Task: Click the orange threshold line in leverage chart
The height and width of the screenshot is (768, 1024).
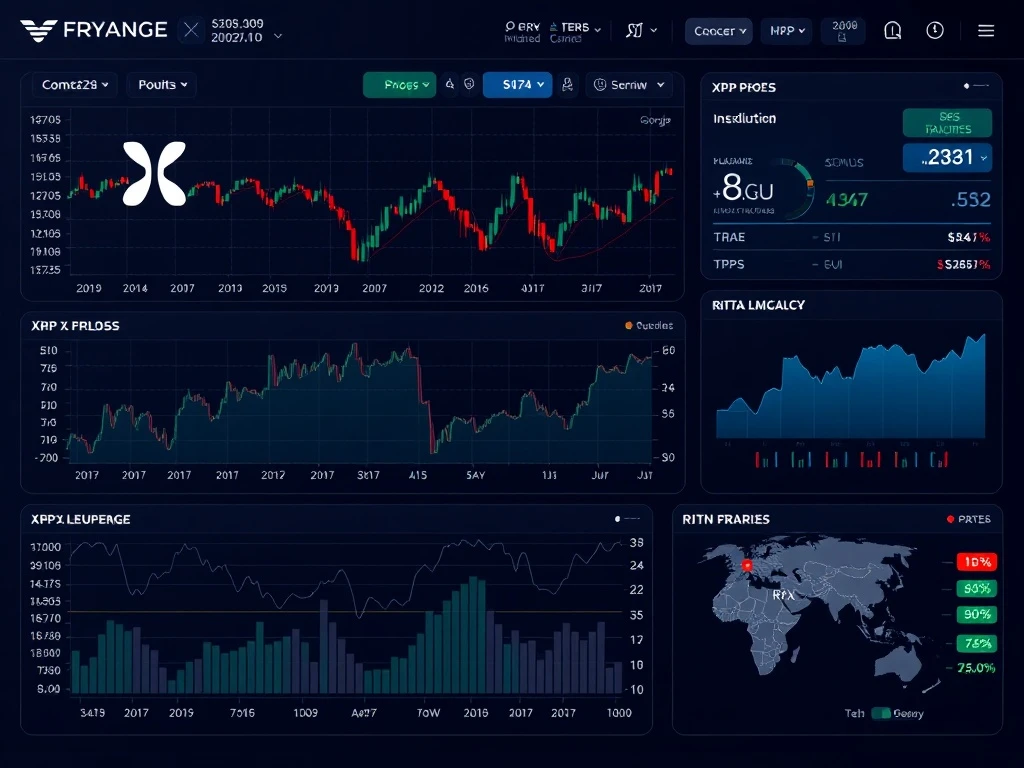Action: coord(345,612)
